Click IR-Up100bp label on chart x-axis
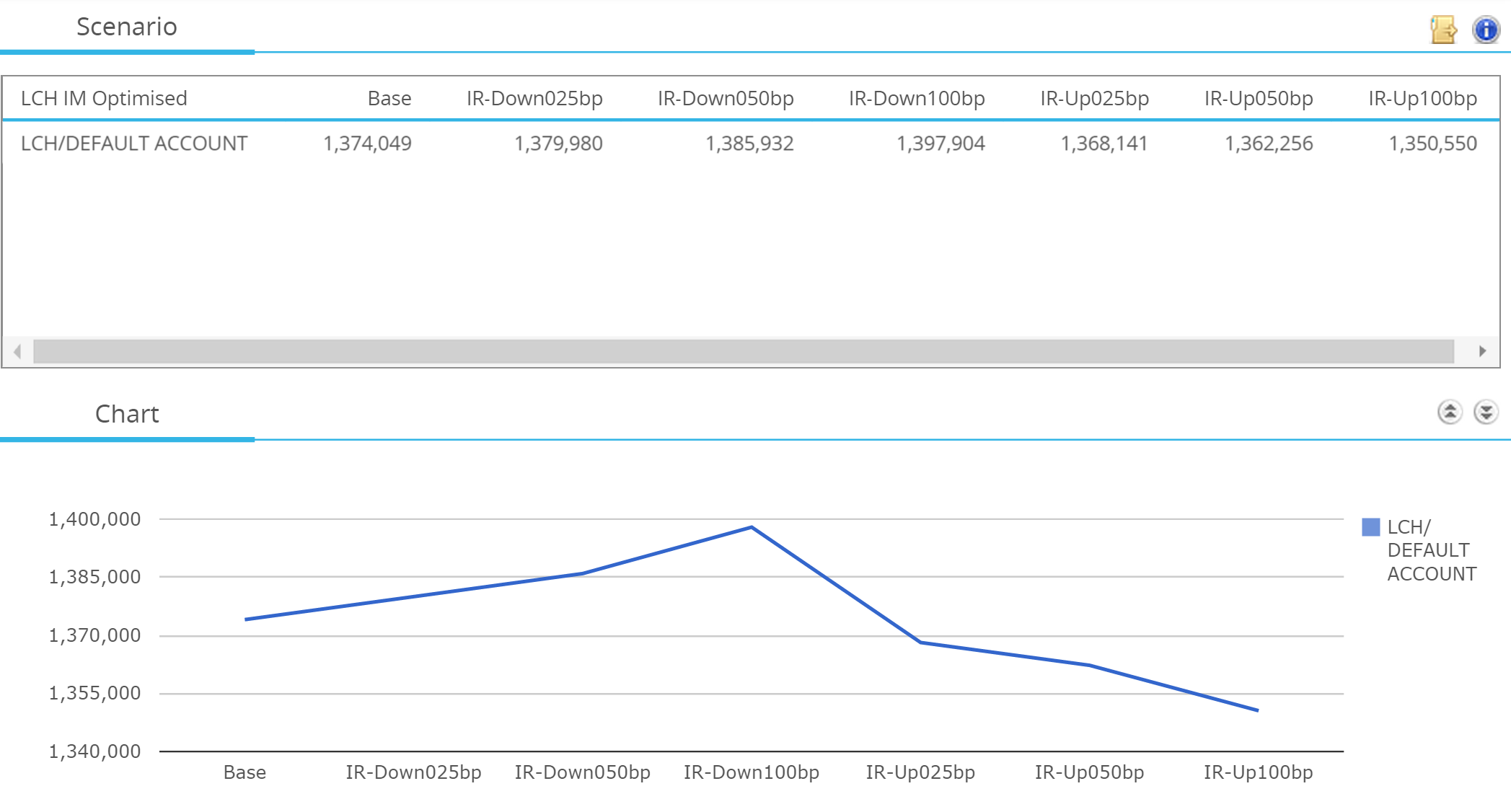 1258,772
